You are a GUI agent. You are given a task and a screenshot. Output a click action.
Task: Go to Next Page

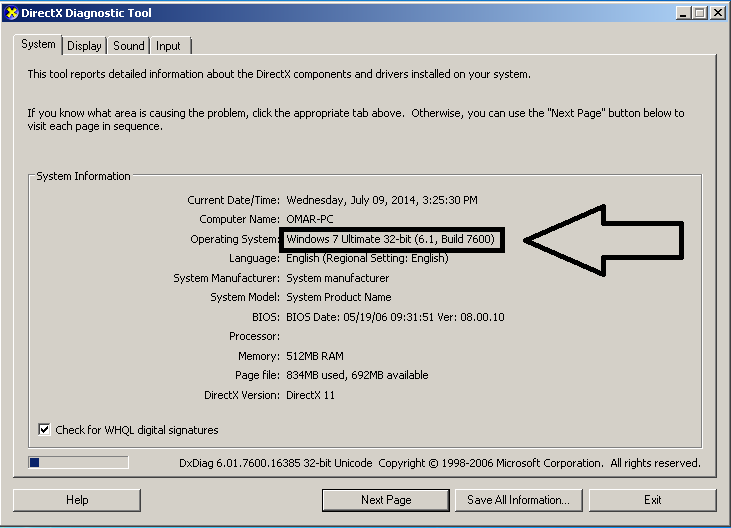point(386,500)
